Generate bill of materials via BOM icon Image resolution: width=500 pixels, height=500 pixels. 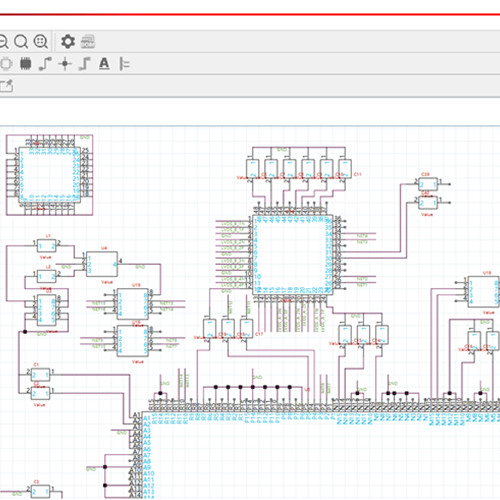88,42
